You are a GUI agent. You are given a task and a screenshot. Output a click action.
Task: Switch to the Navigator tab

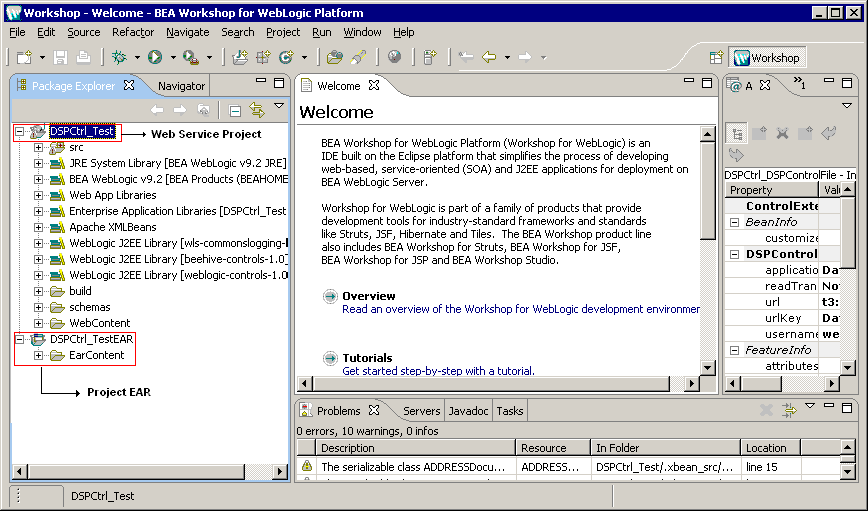point(181,86)
